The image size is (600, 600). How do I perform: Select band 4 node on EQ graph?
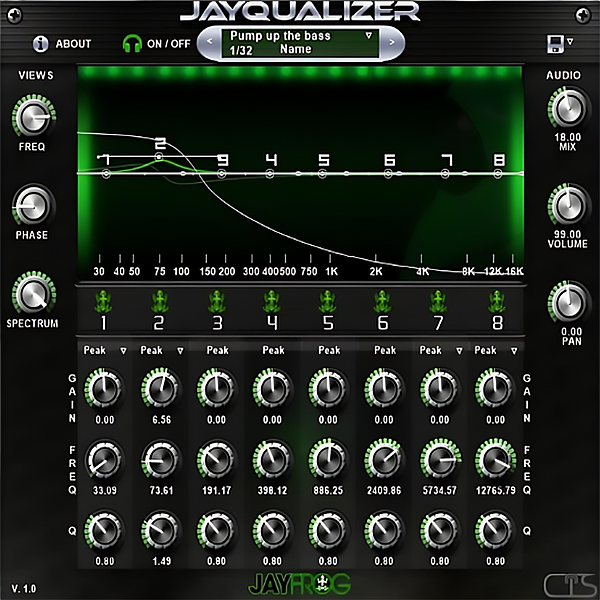pos(270,174)
